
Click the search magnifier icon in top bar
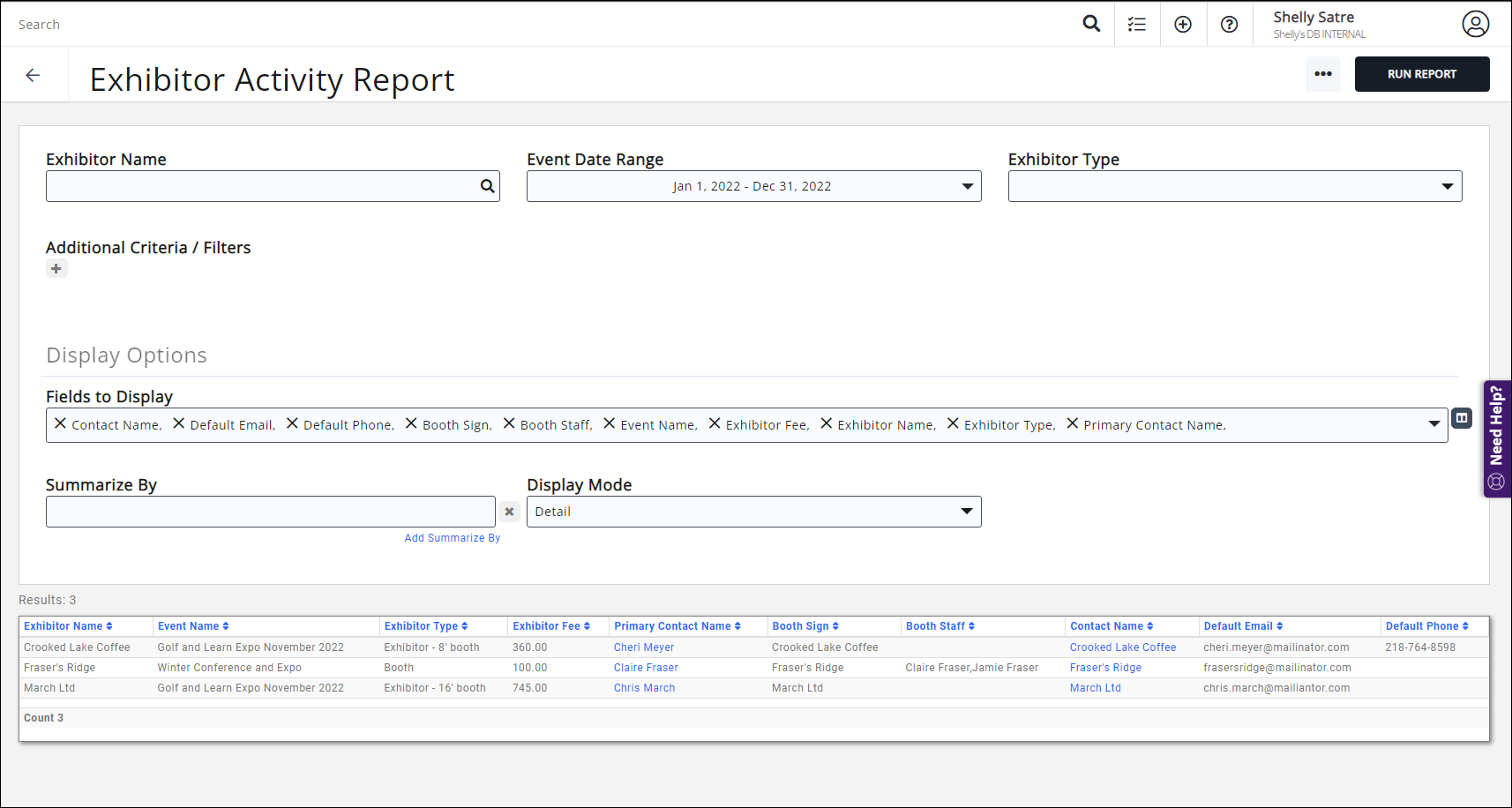[x=1091, y=24]
